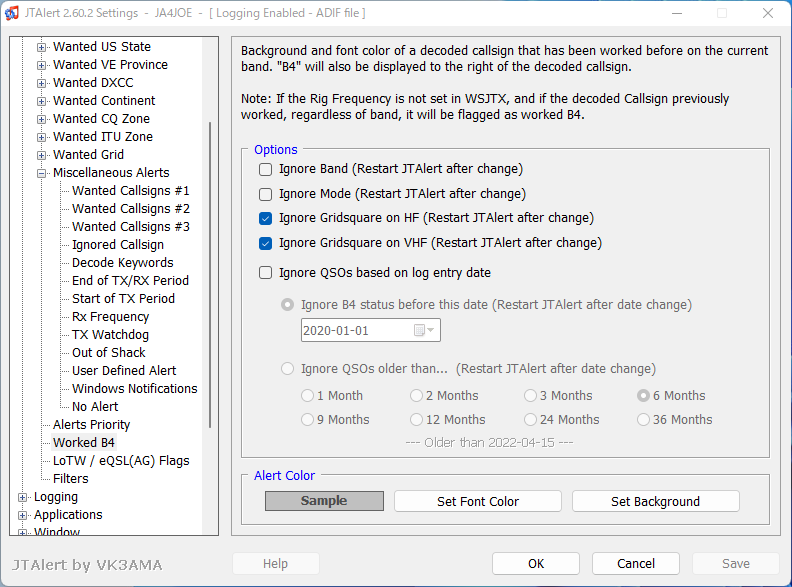
Task: Click the gray Sample color preview
Action: 324,501
